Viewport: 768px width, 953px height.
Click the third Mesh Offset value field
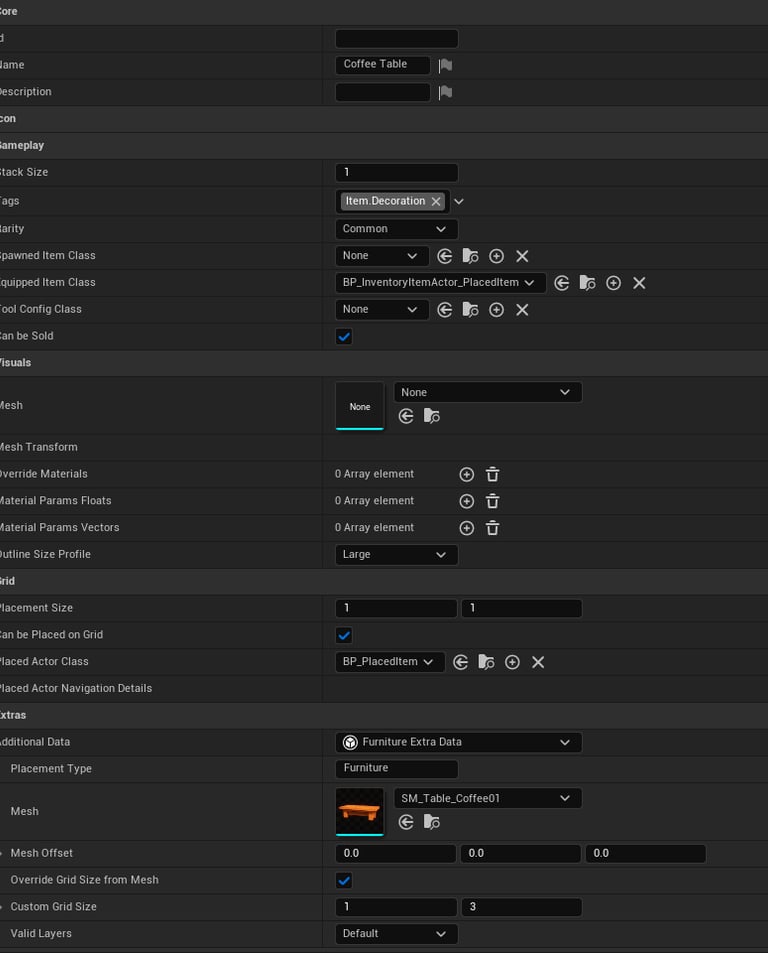tap(645, 854)
